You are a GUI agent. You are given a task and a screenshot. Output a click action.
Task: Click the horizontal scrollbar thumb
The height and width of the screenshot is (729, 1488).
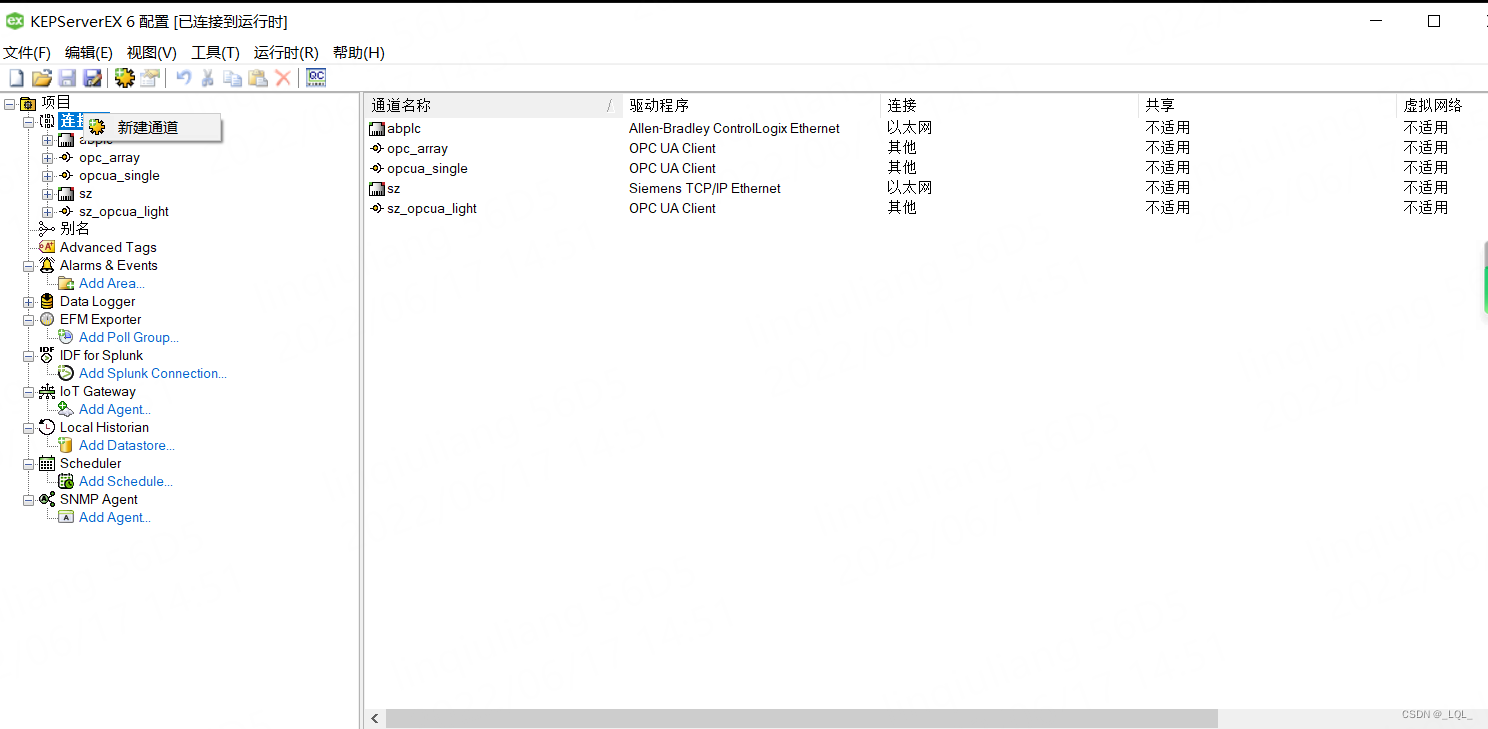click(x=802, y=718)
